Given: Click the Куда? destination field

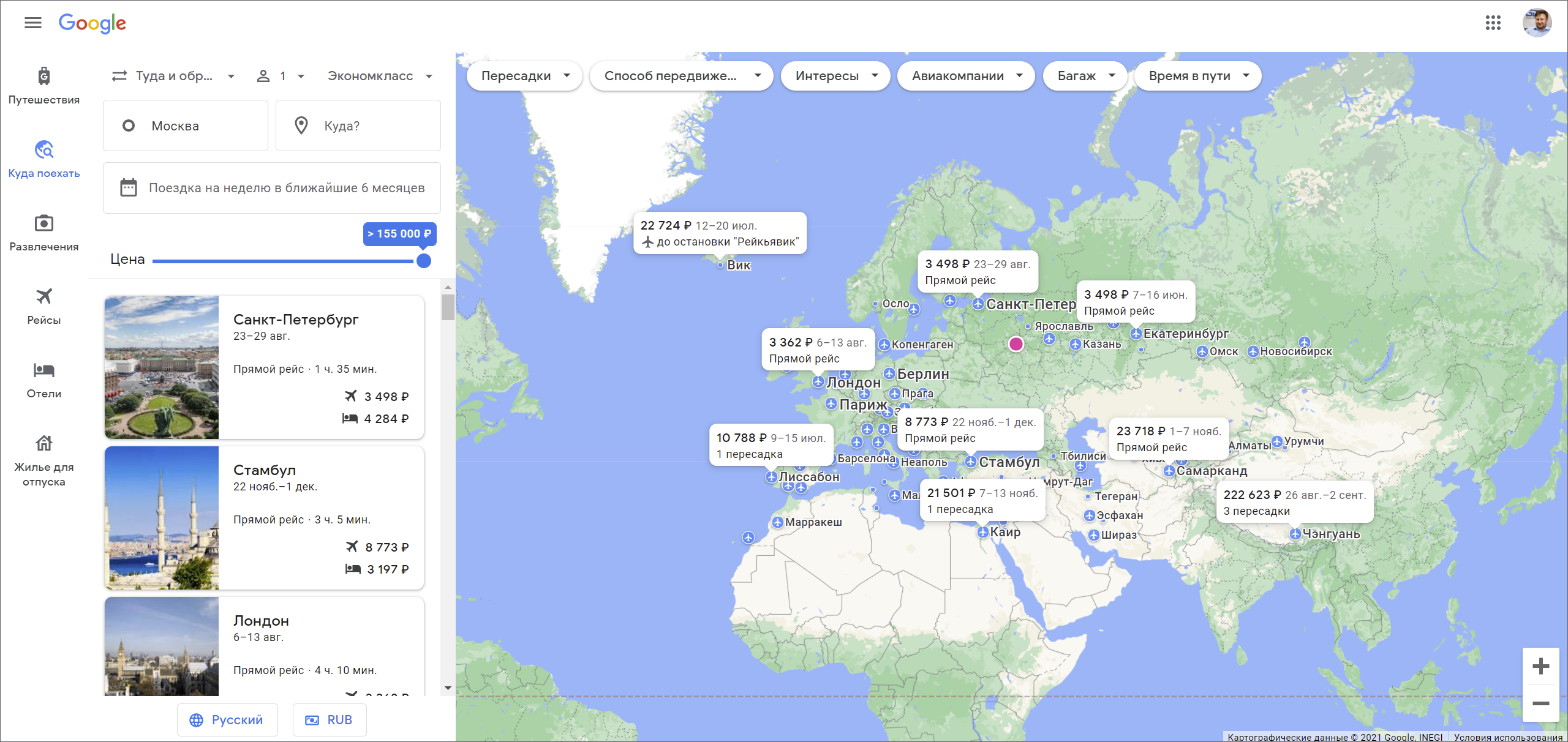Looking at the screenshot, I should (x=358, y=126).
